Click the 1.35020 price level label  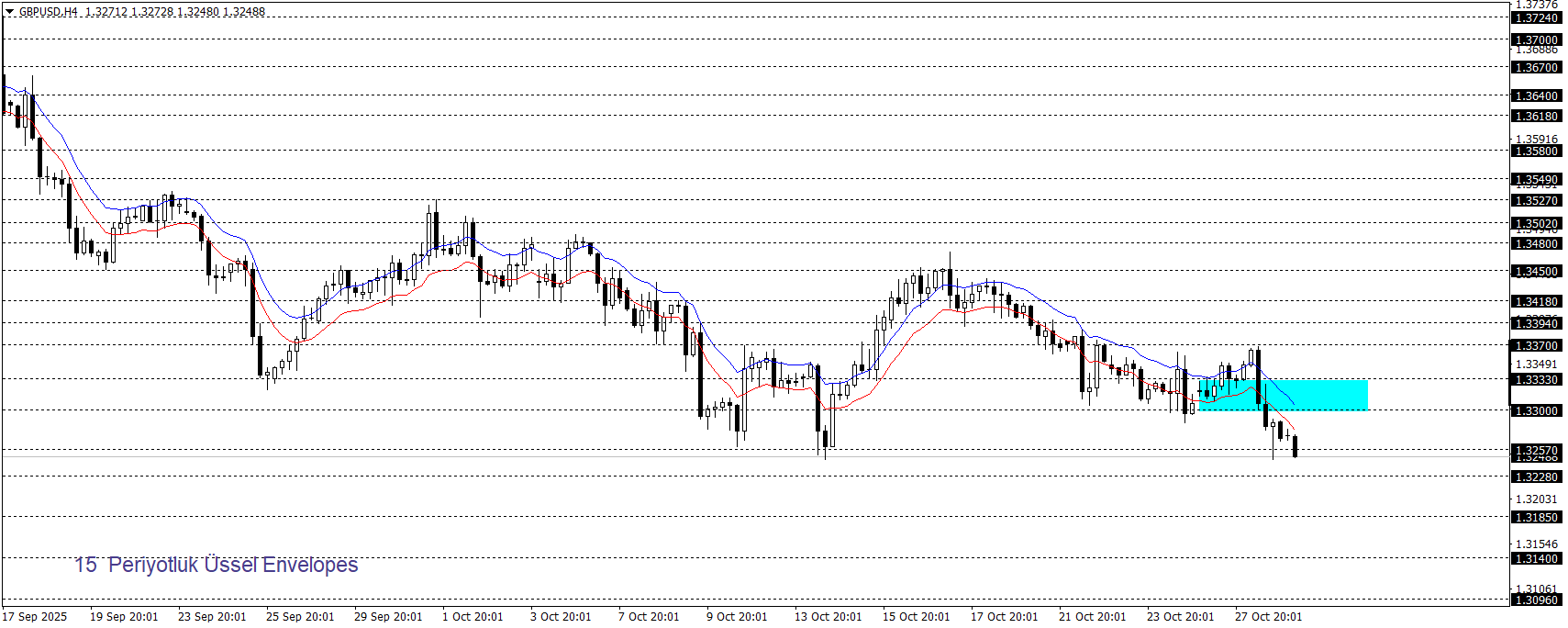[1536, 224]
